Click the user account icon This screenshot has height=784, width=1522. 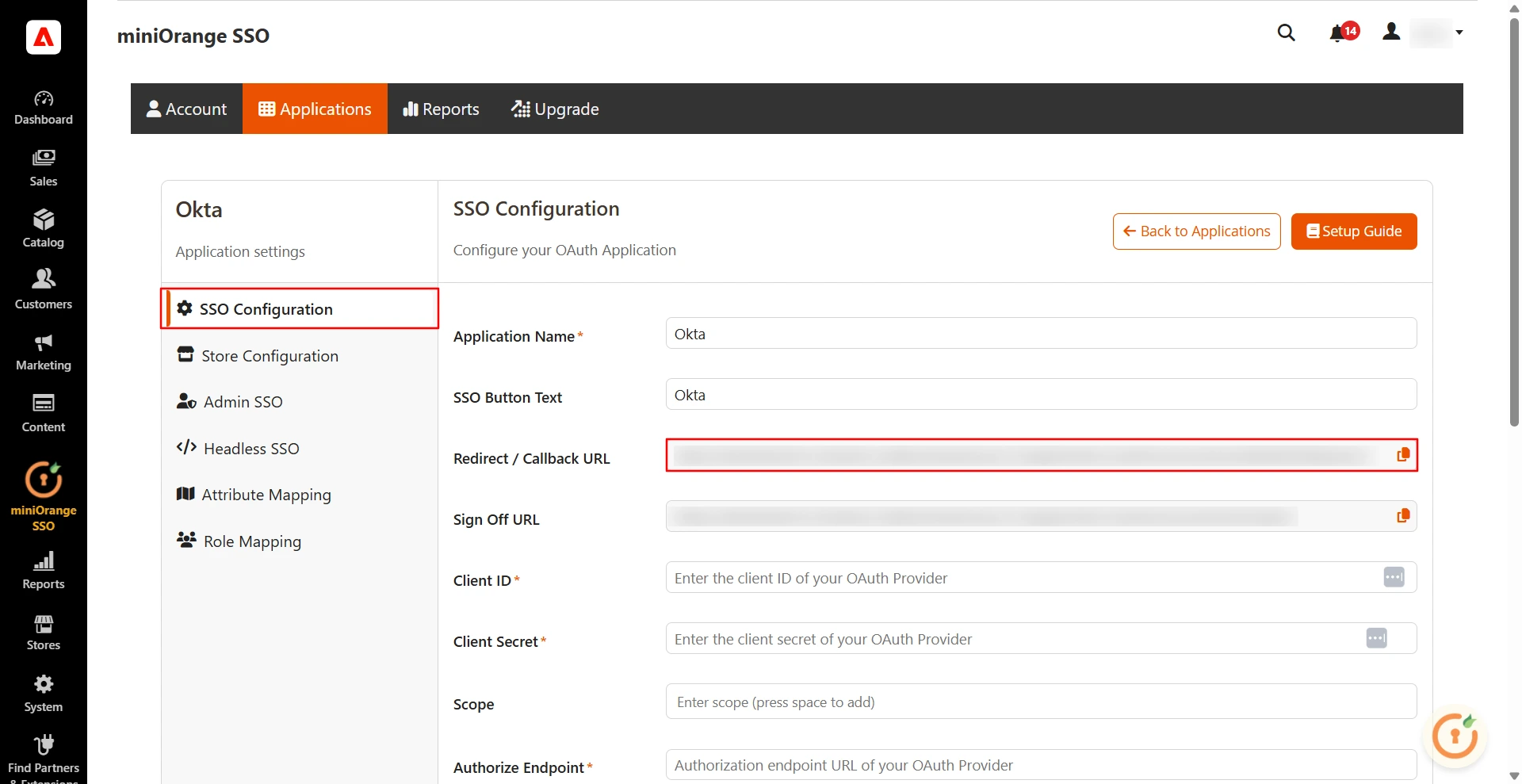tap(1391, 32)
